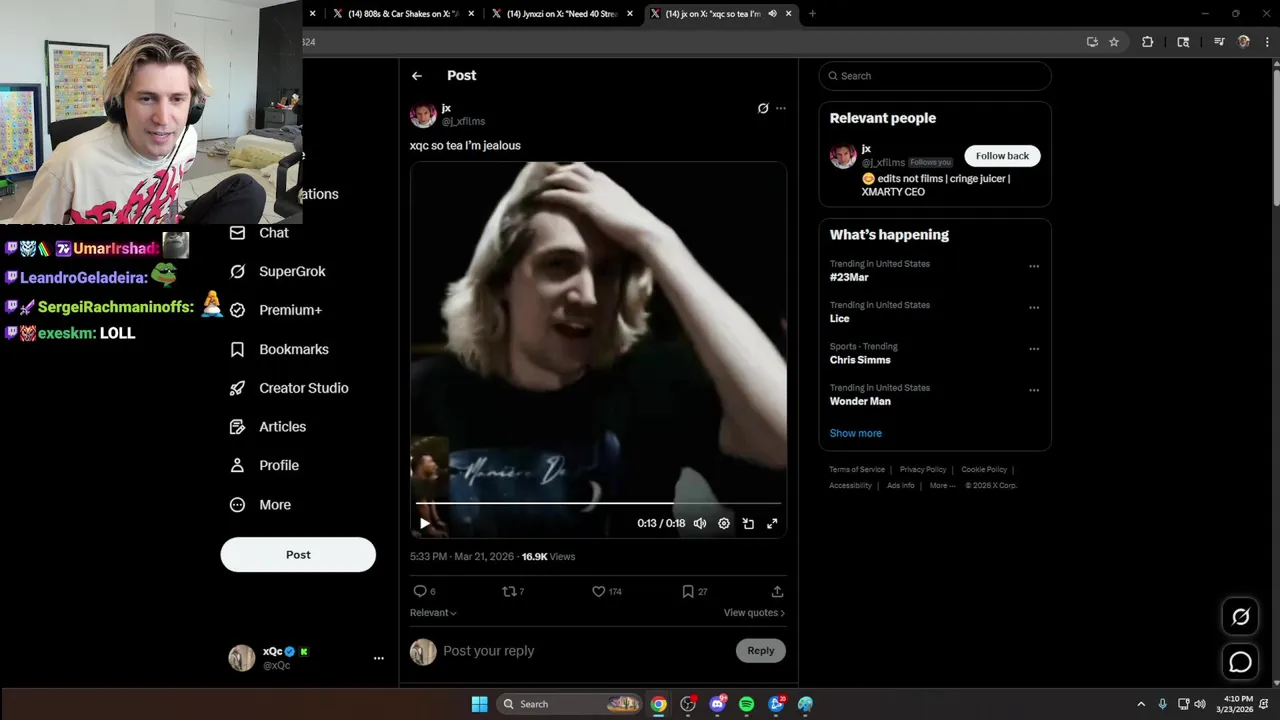
Task: Click the X search box
Action: [935, 76]
